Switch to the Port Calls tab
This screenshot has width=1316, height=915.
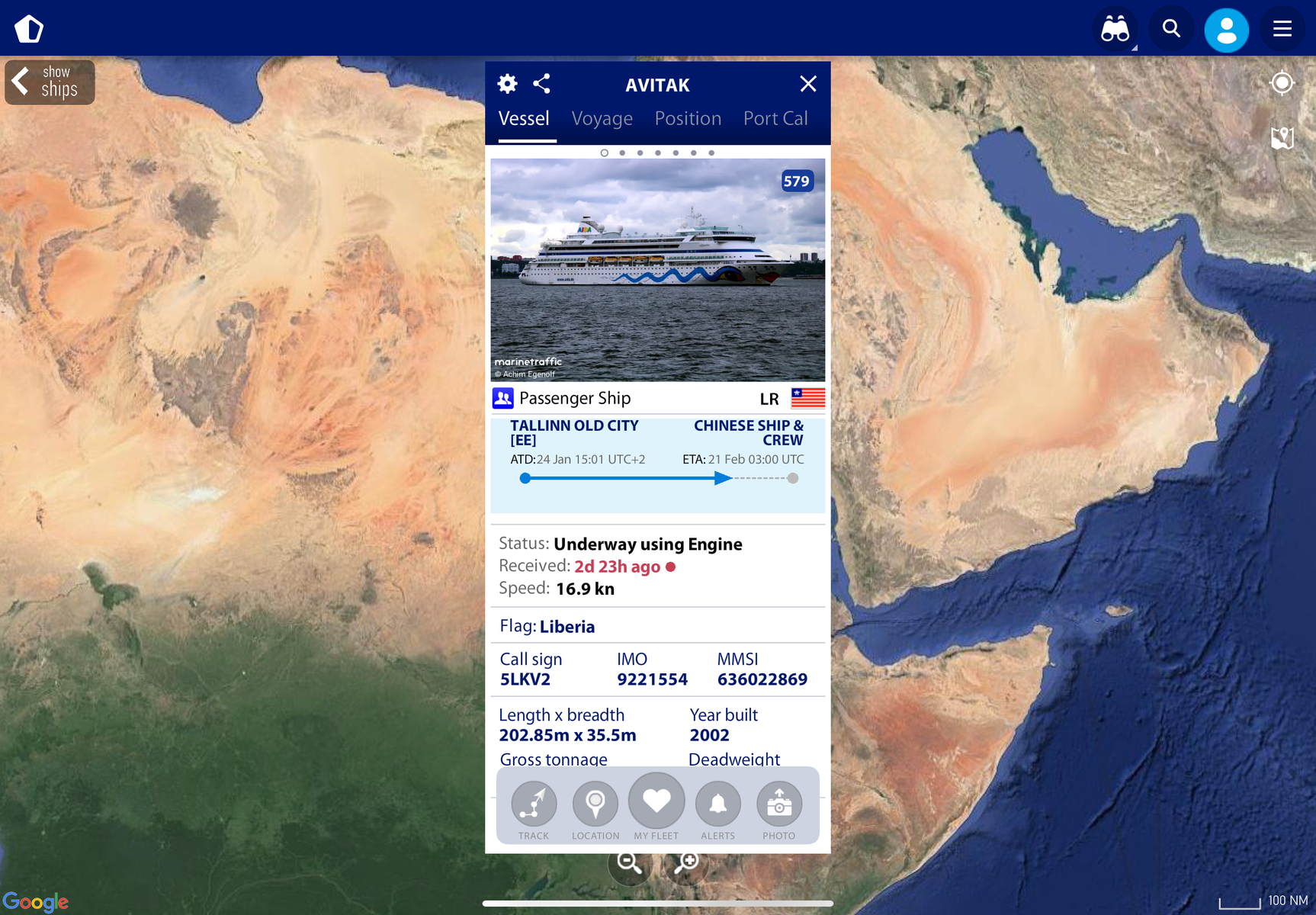775,119
